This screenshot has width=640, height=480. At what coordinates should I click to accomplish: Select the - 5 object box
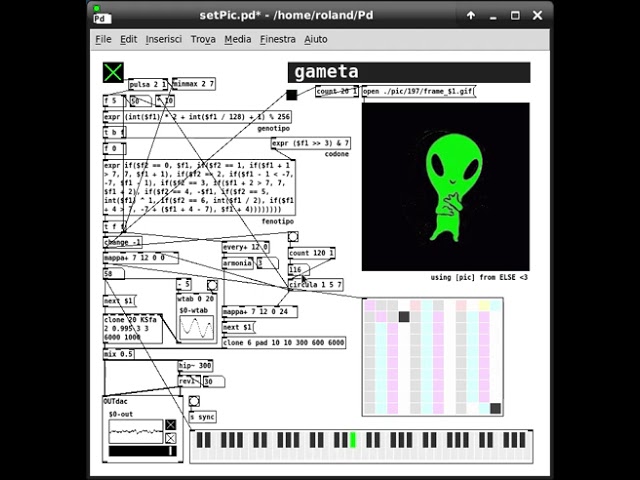tap(184, 284)
